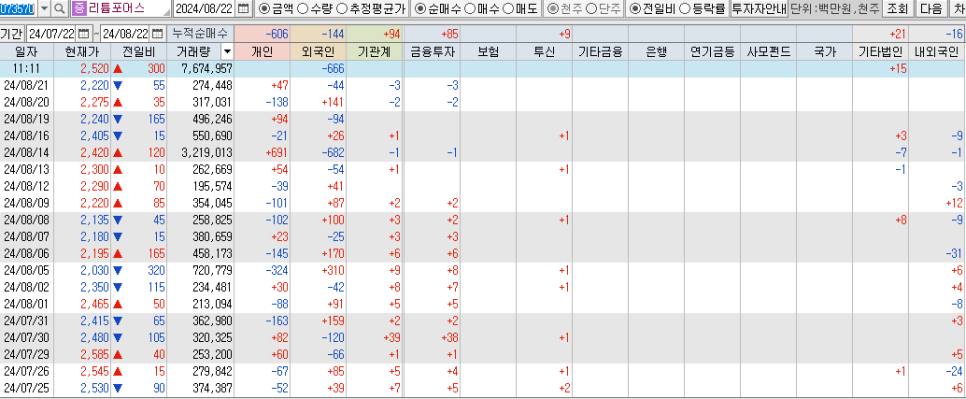966x399 pixels.
Task: Click volume cell 3,219,013
Action: (200, 153)
